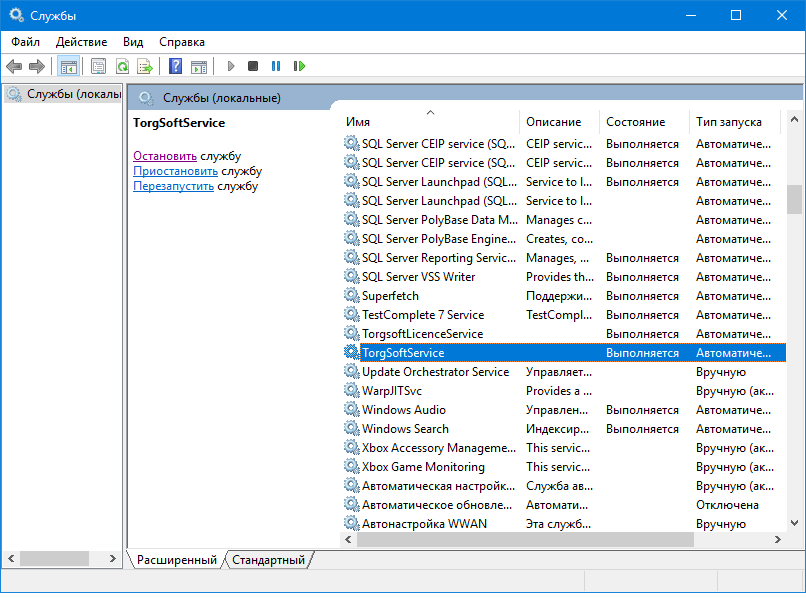The image size is (806, 600).
Task: Open the Действие menu
Action: coord(82,42)
